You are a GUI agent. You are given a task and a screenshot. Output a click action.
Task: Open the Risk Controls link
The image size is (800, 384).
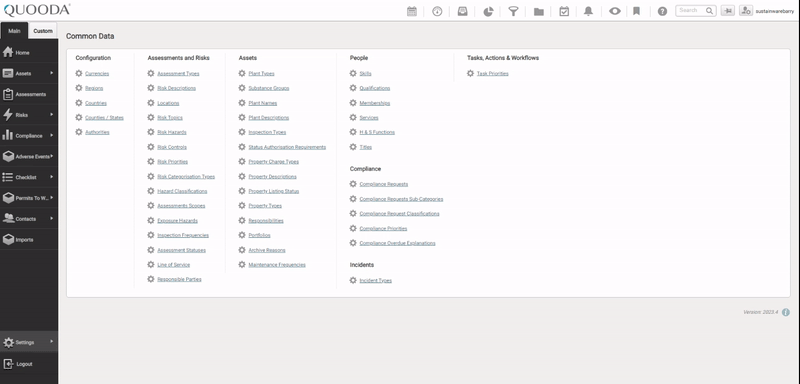(172, 147)
